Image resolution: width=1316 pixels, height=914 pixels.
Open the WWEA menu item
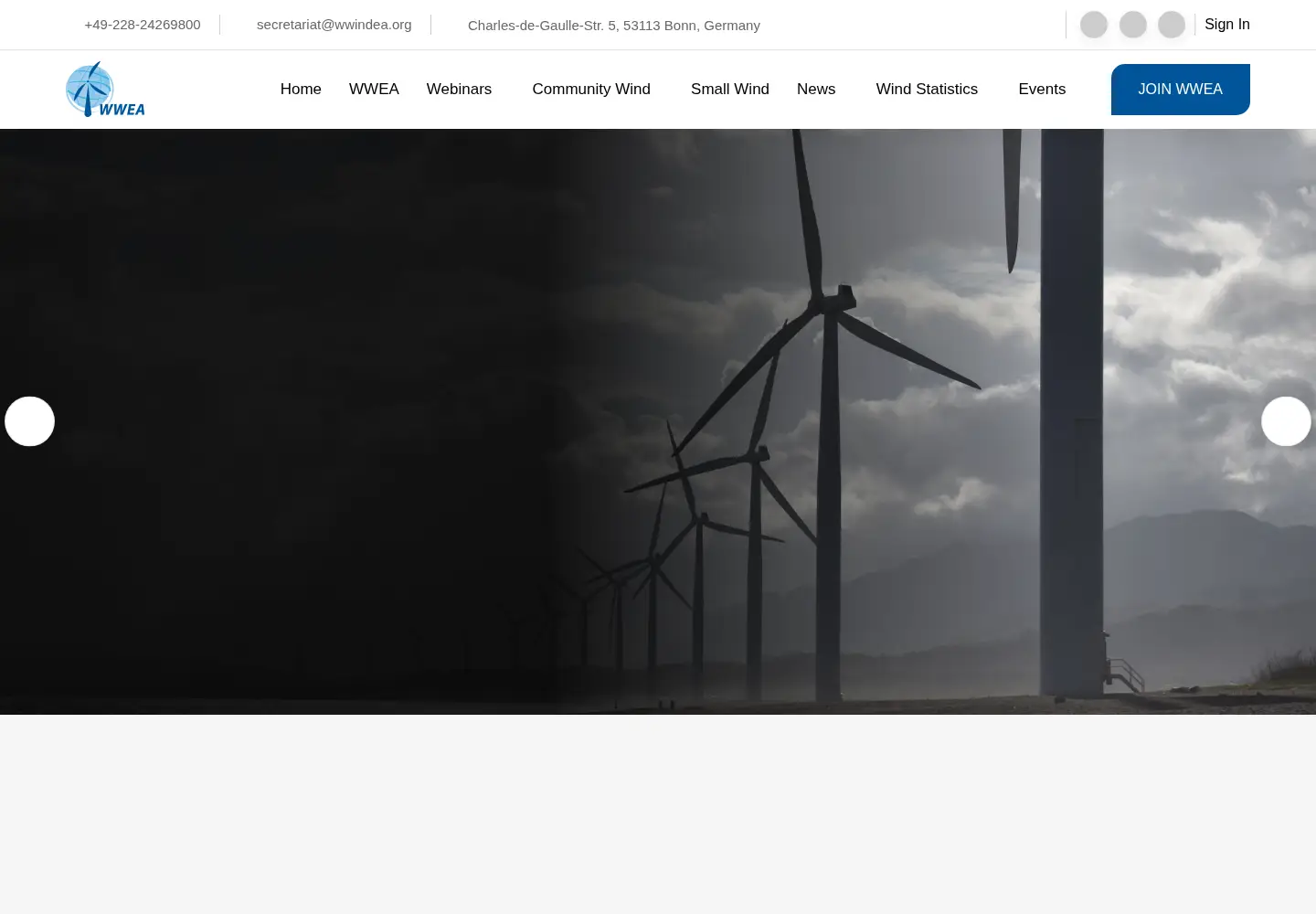tap(374, 90)
